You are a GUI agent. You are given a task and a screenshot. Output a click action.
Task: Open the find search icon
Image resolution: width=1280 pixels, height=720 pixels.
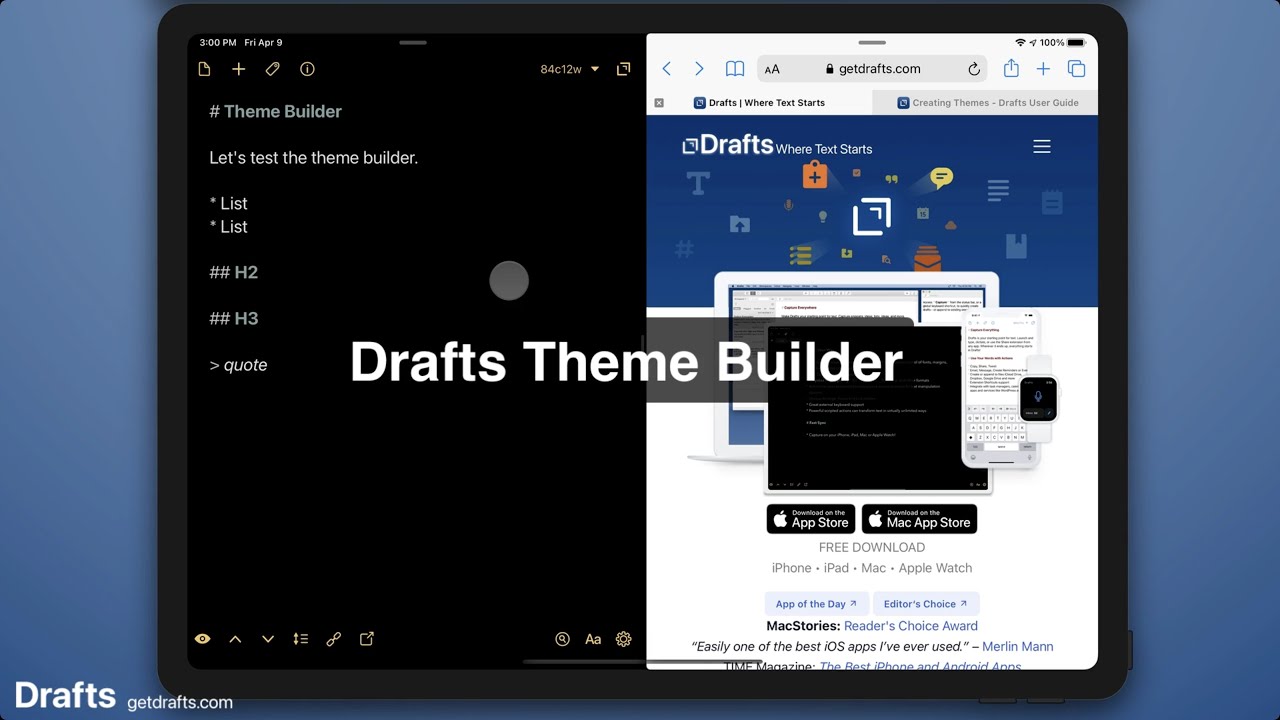pyautogui.click(x=562, y=639)
